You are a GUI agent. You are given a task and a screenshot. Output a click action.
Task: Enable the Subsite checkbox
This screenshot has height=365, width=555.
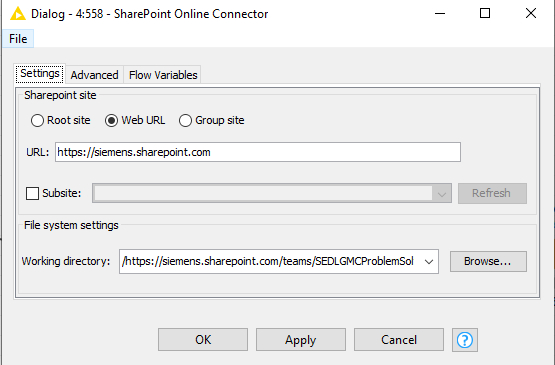point(32,193)
